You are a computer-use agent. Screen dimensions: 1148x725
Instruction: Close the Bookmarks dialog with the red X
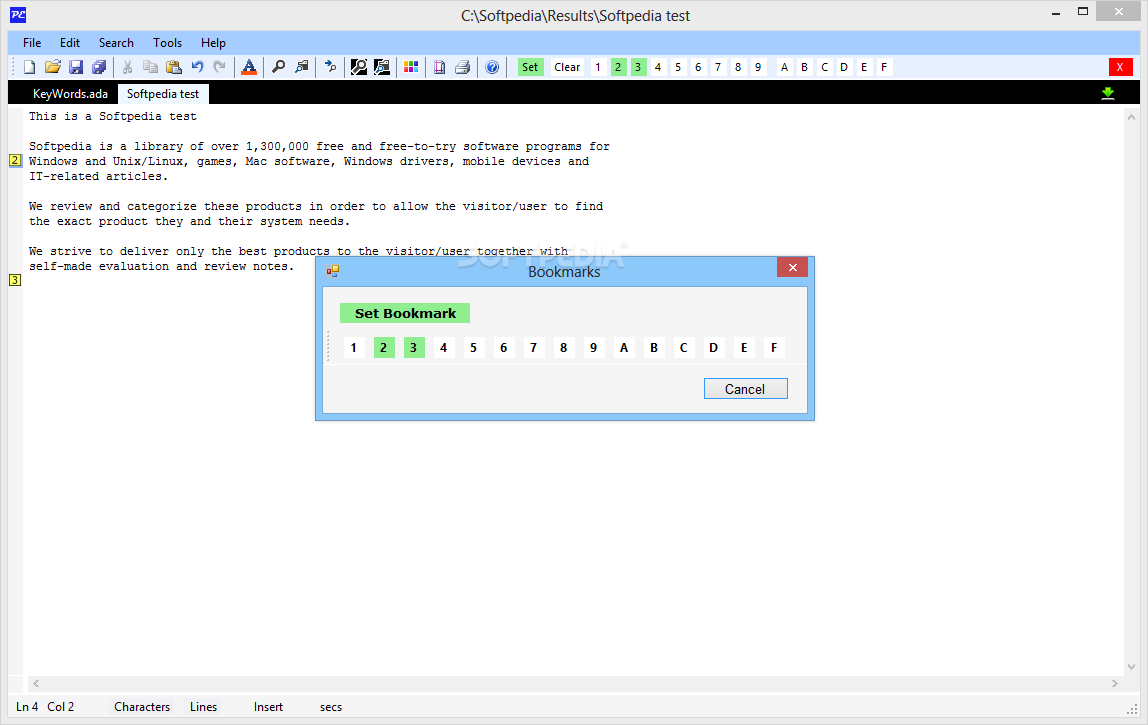point(793,267)
